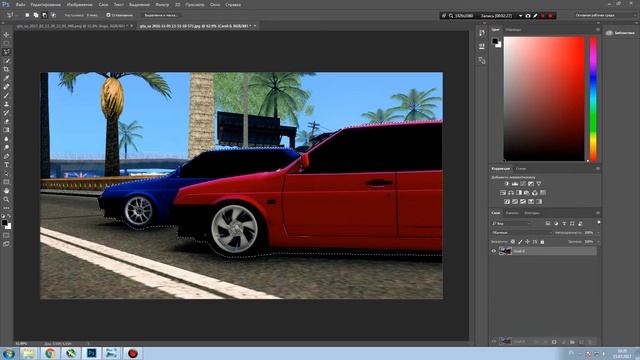Viewport: 640px width, 360px height.
Task: Add a Channel Mixer adjustment layer
Action: (x=535, y=193)
